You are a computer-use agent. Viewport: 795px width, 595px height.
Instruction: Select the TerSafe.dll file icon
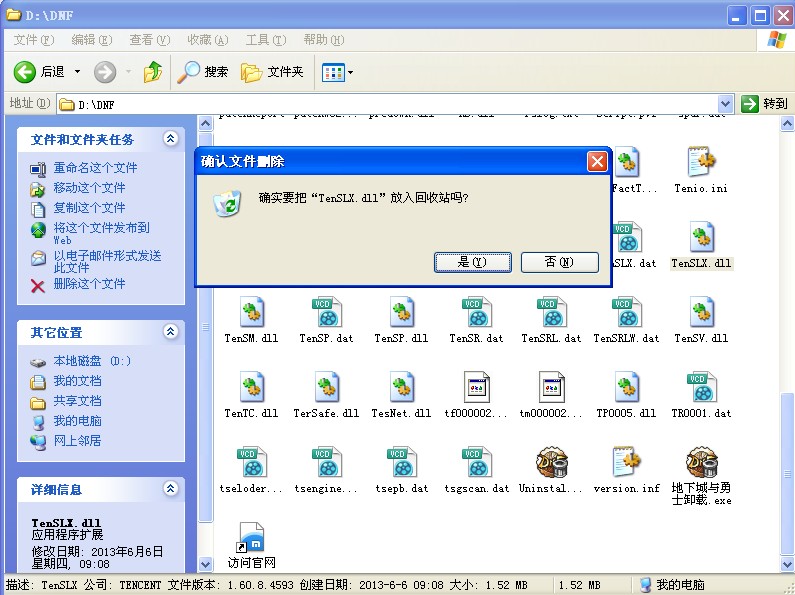pyautogui.click(x=326, y=388)
